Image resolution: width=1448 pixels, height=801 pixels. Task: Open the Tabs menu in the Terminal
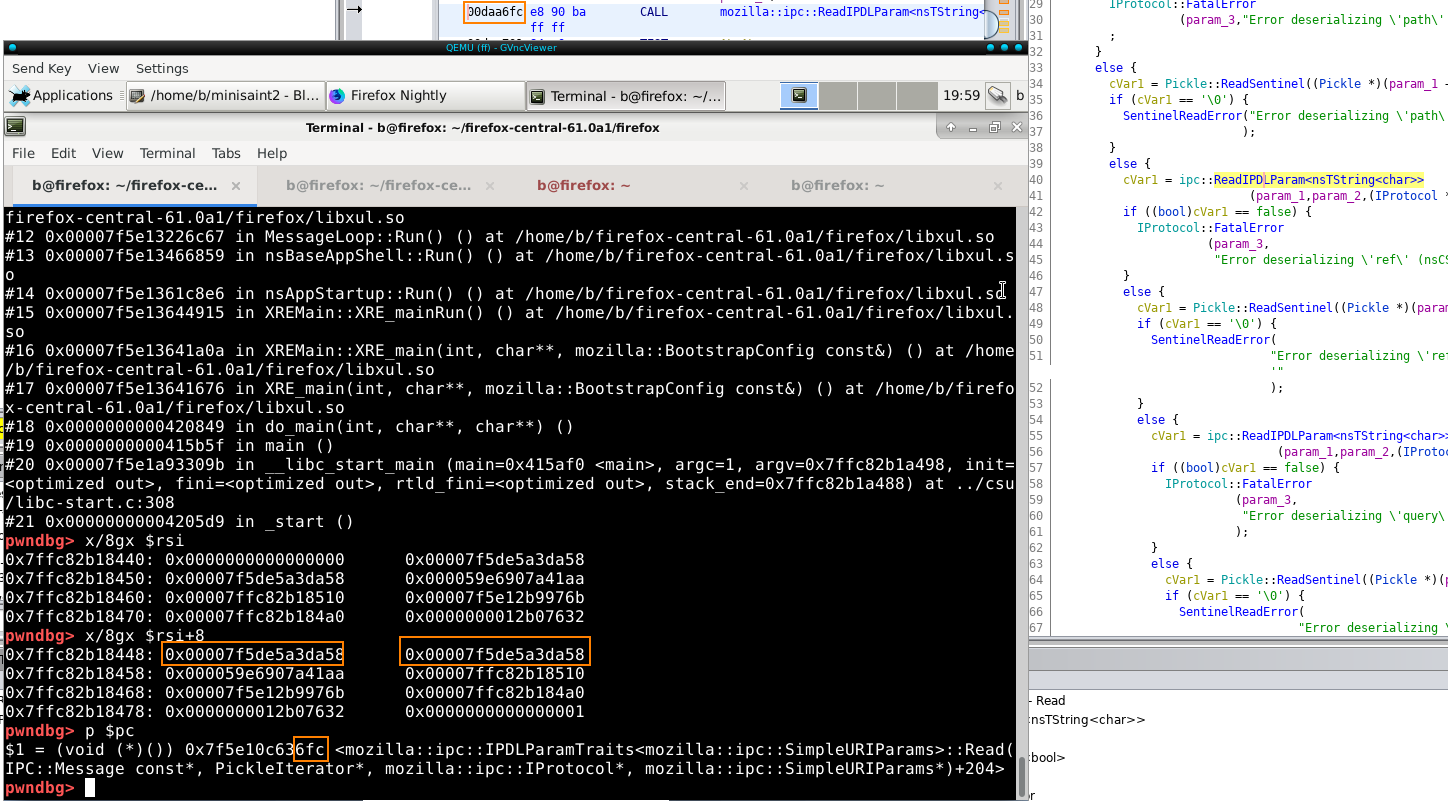(x=226, y=153)
